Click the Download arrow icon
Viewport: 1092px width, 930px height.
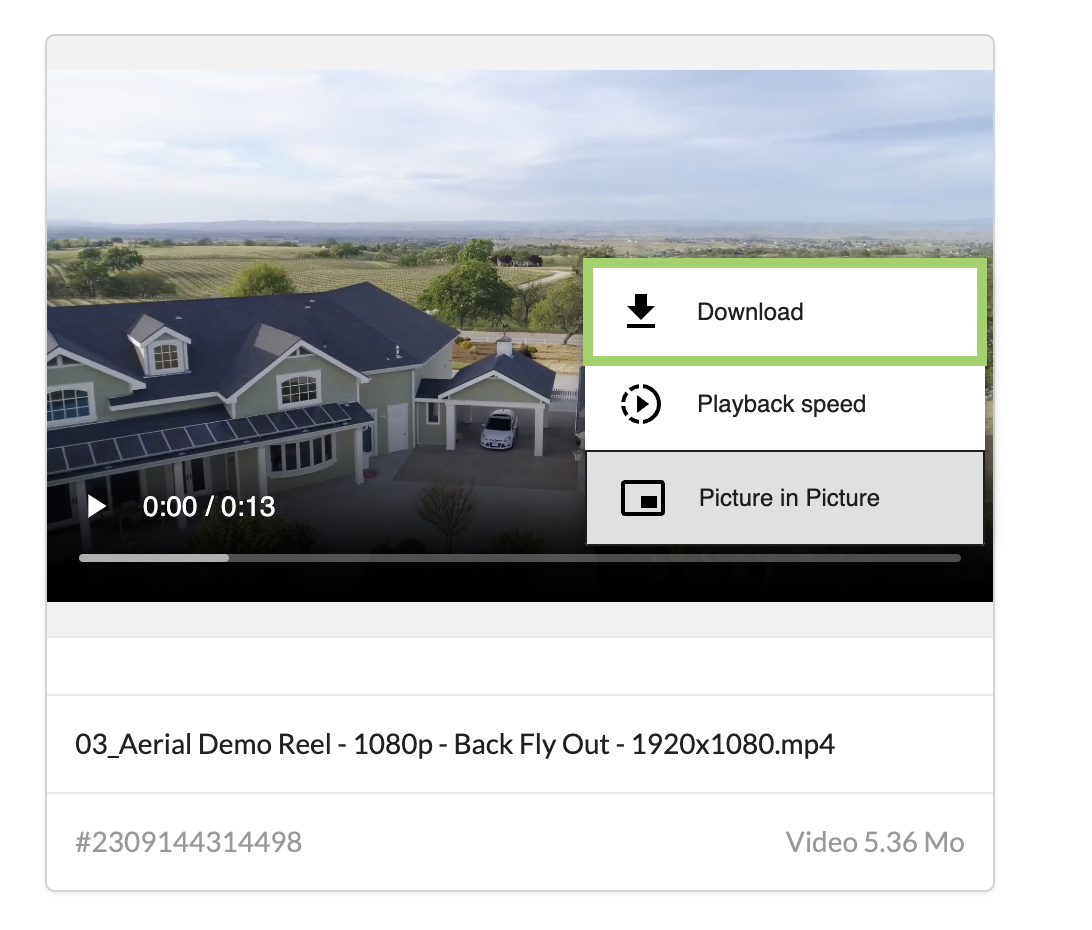click(640, 311)
